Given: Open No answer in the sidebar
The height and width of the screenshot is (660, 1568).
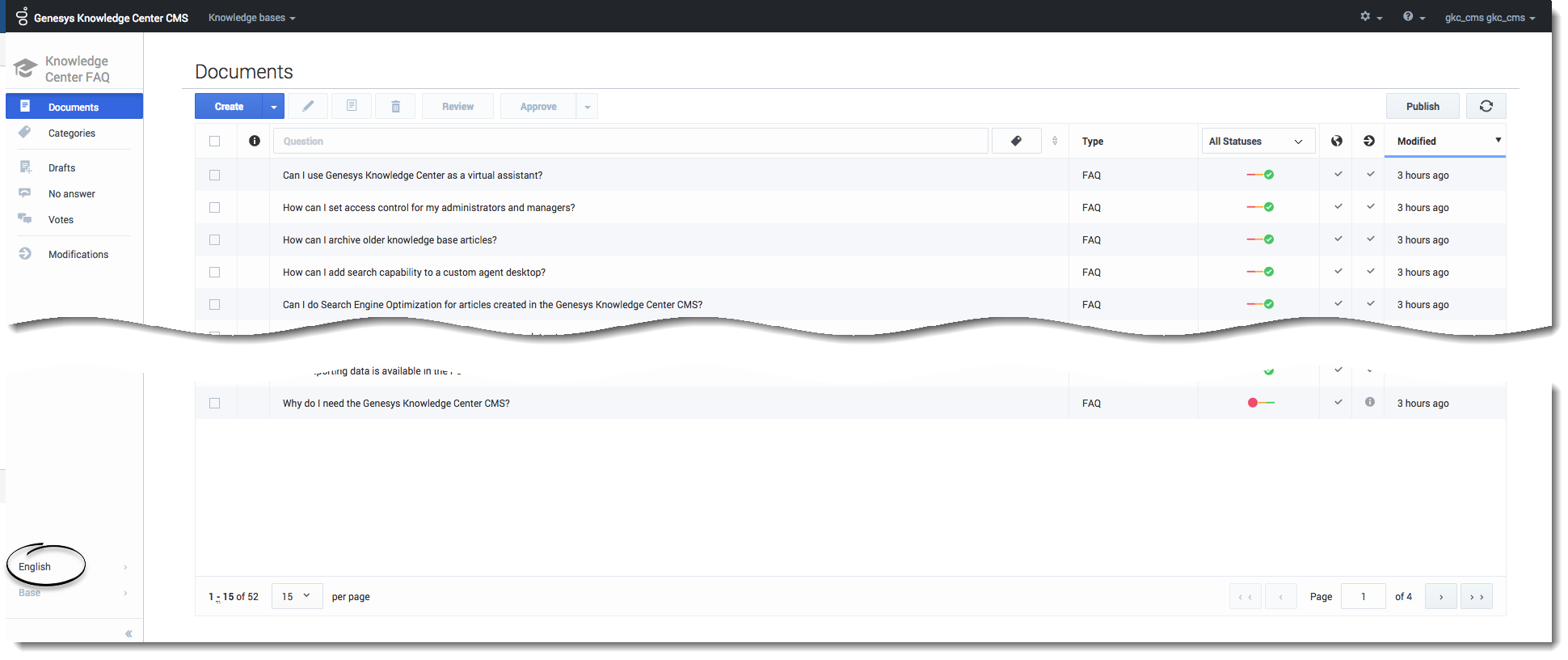Looking at the screenshot, I should point(72,194).
